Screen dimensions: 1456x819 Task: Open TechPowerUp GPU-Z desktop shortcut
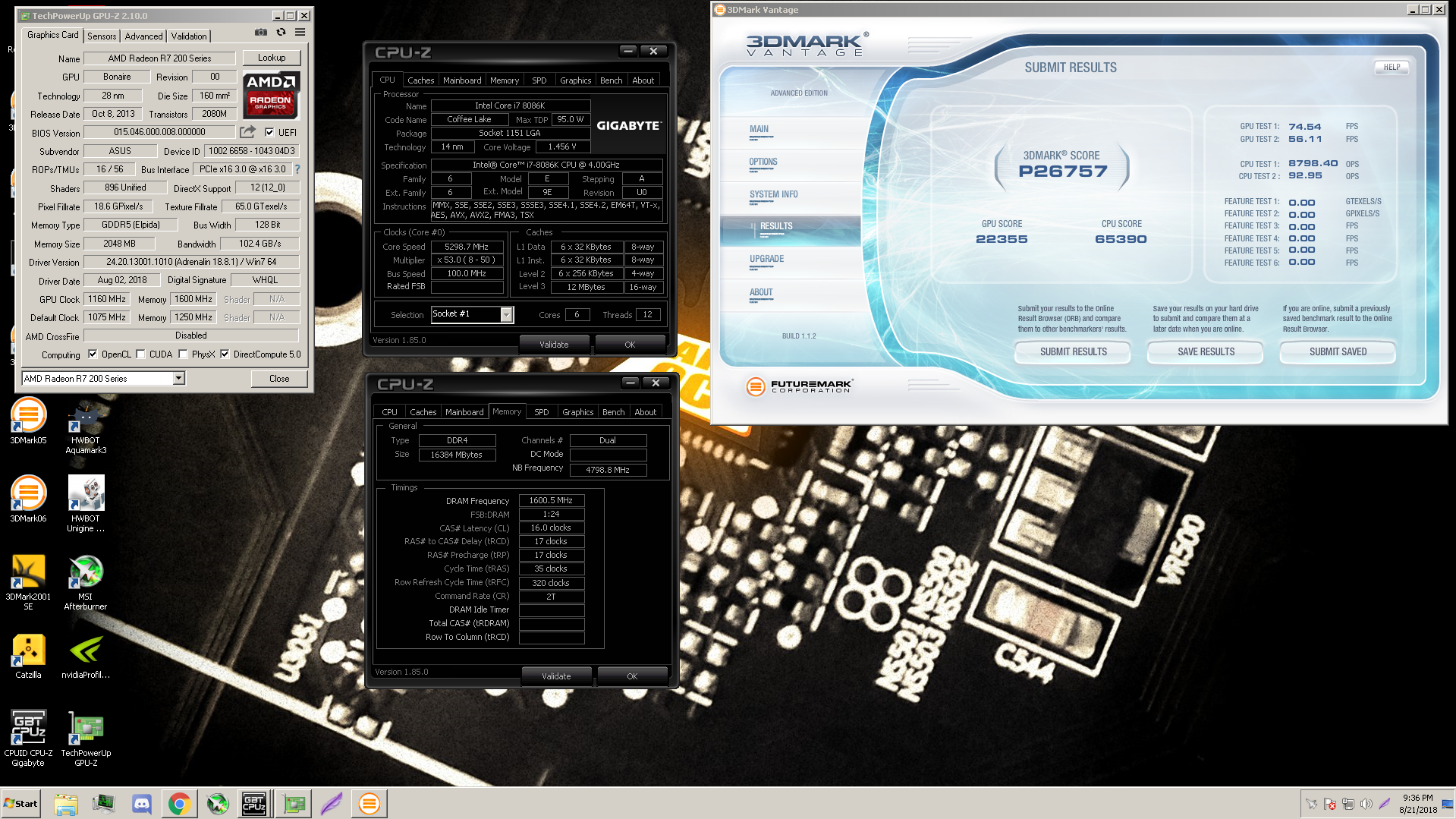coord(86,739)
